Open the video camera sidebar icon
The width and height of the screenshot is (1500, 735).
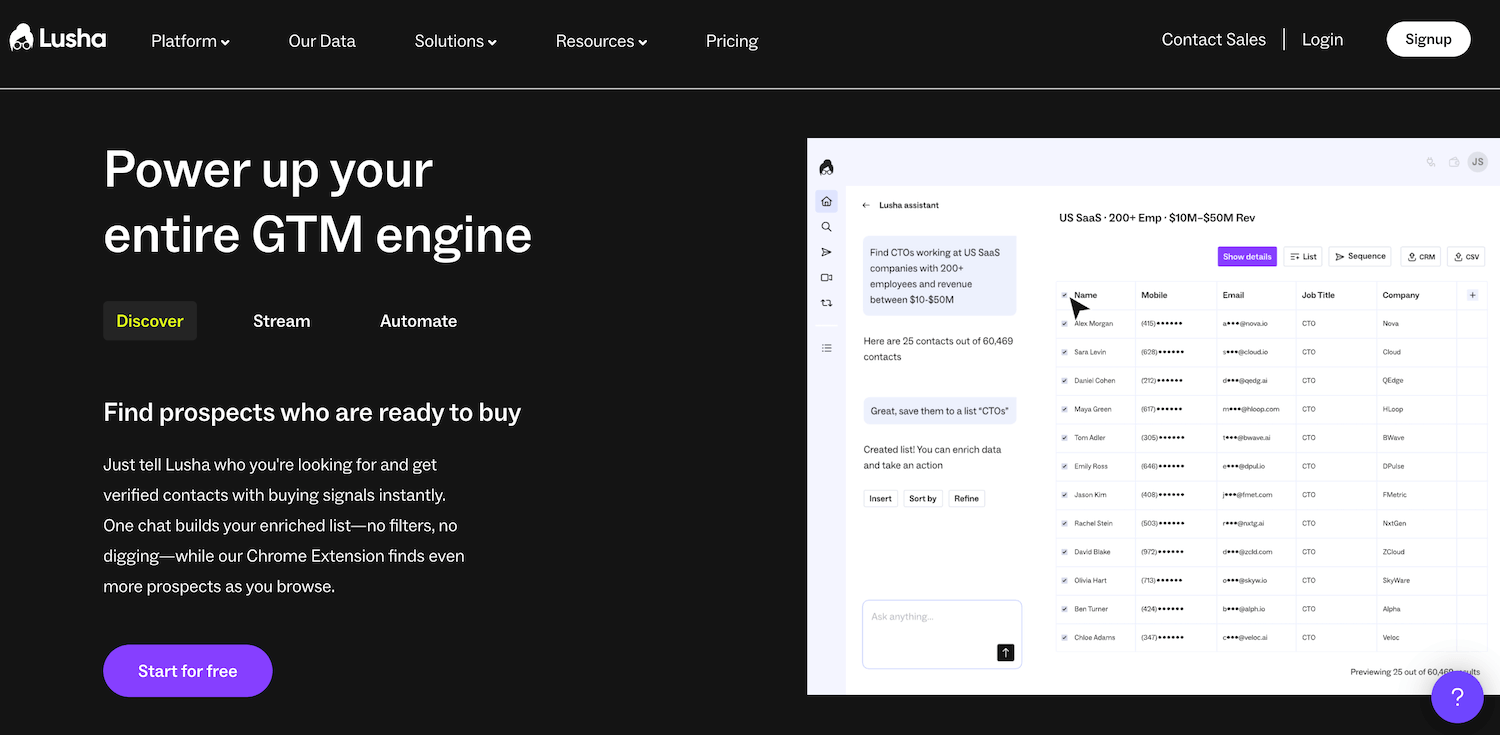pos(826,277)
